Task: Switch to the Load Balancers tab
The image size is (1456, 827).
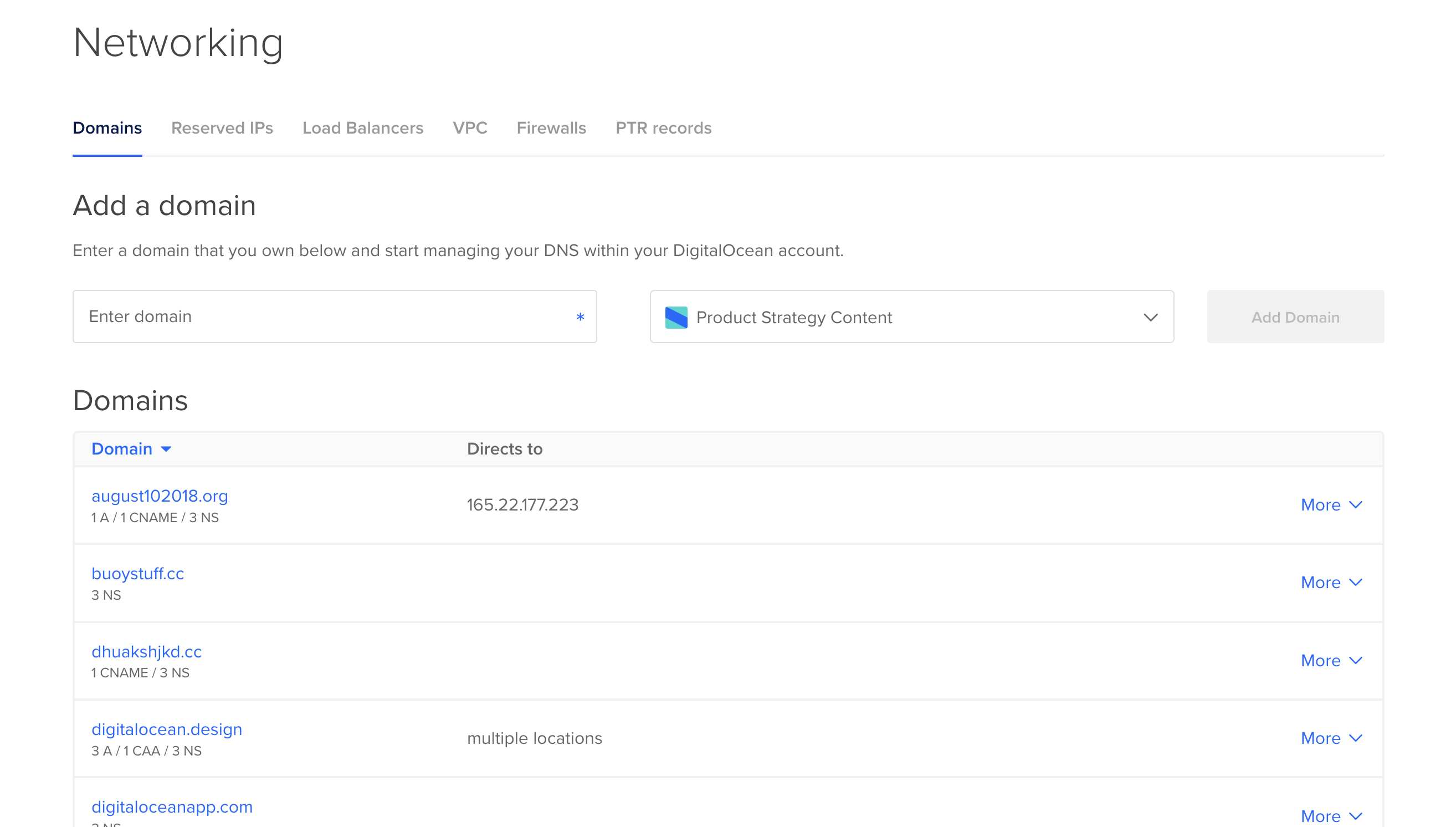Action: pos(363,128)
